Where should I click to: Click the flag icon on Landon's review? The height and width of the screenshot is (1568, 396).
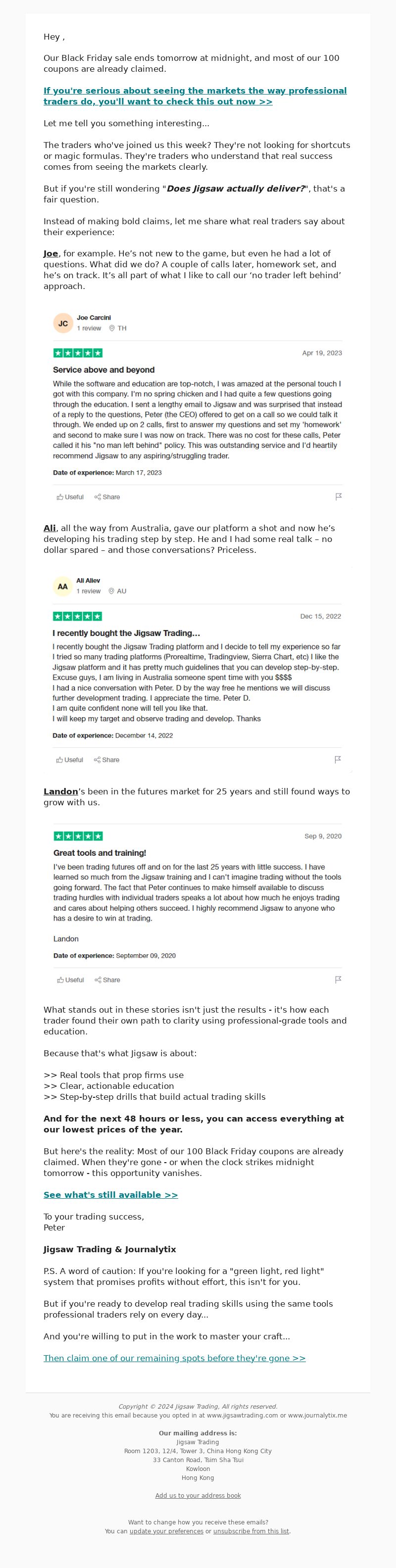tap(338, 980)
